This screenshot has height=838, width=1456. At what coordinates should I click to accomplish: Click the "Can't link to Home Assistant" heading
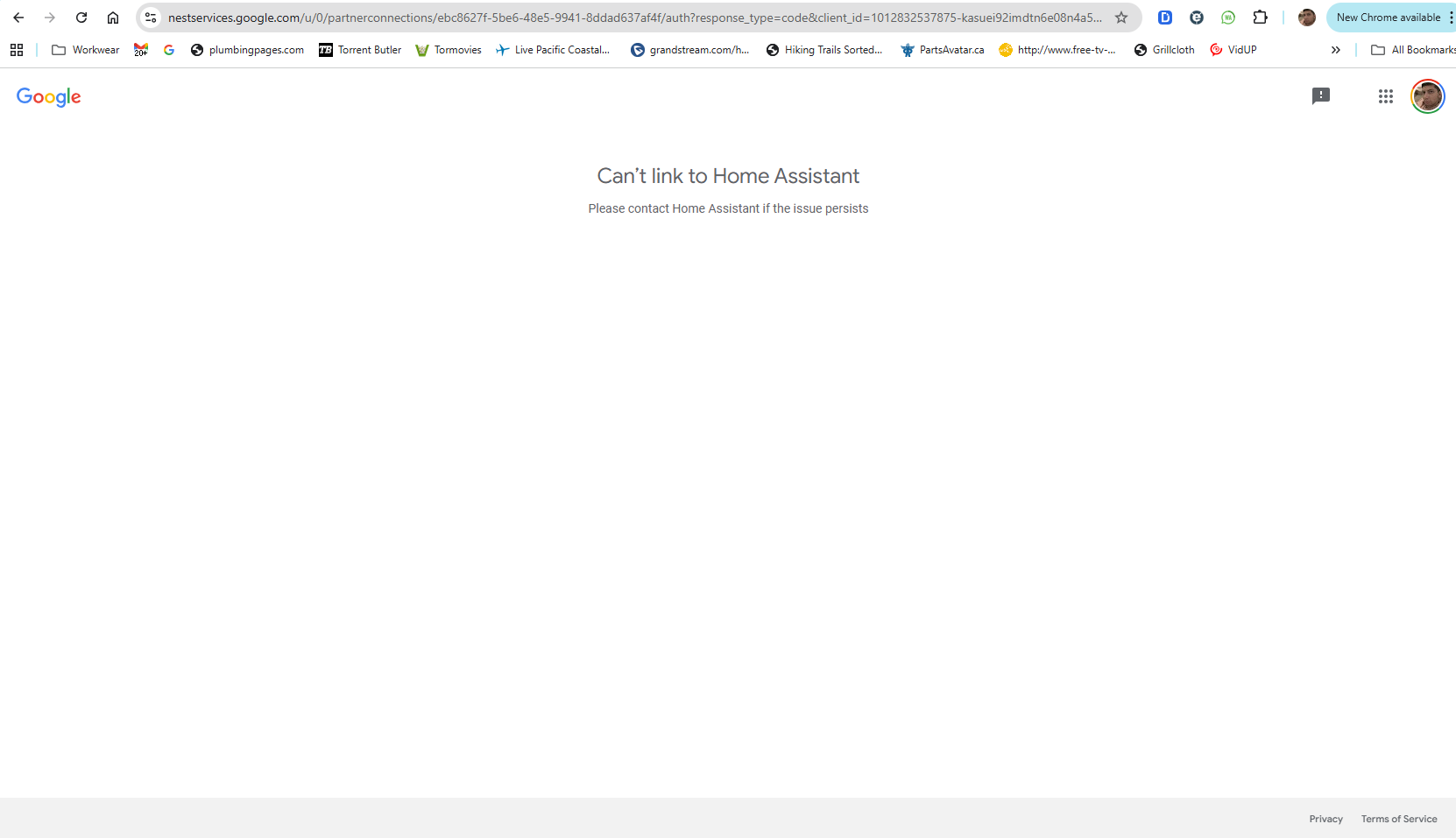click(x=728, y=176)
